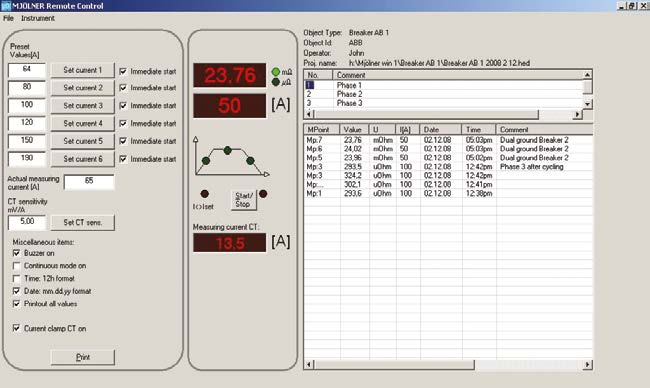Enable Continuous mode on checkbox
Image resolution: width=650 pixels, height=388 pixels.
[x=17, y=266]
